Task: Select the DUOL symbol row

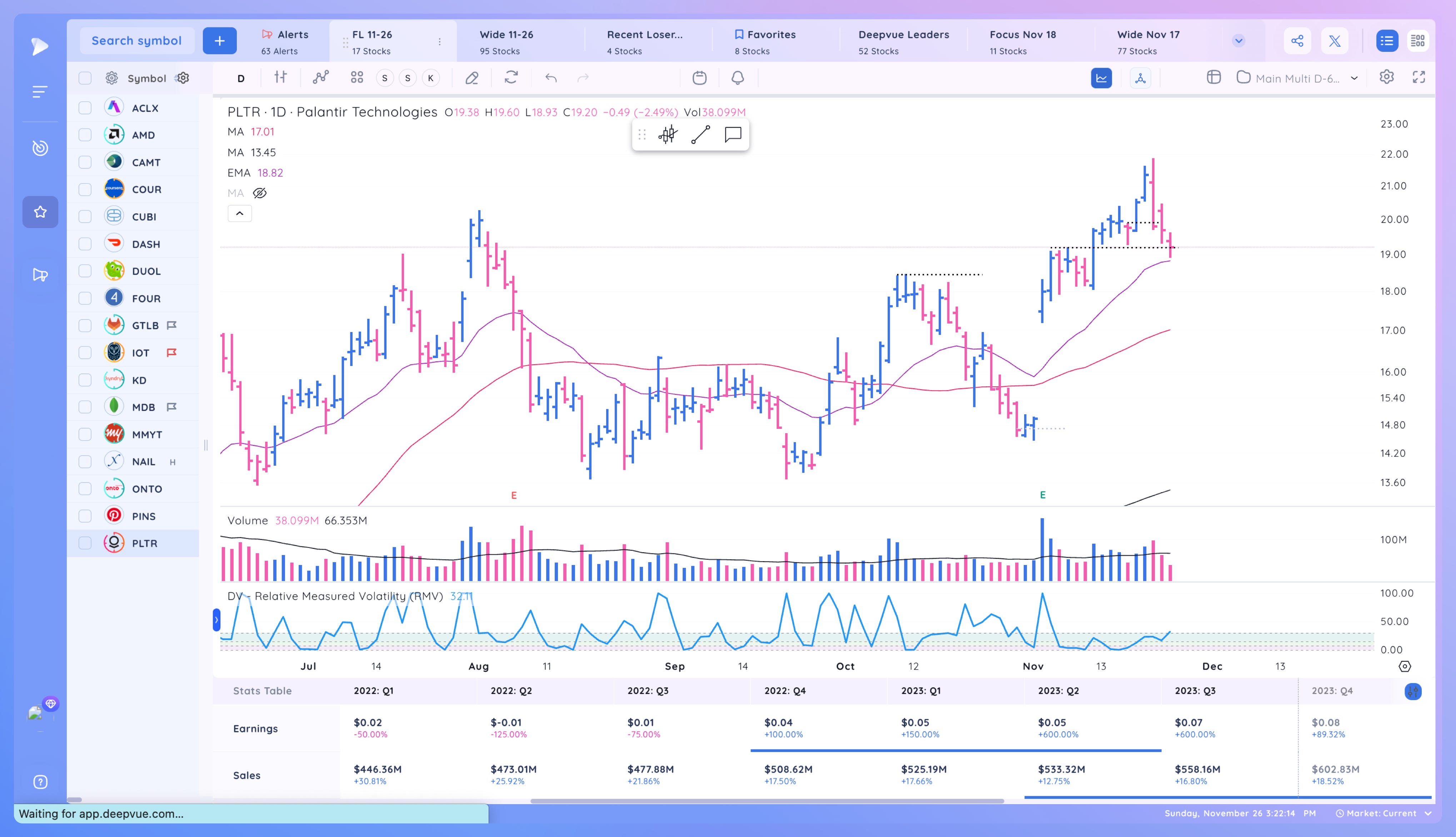Action: click(x=133, y=271)
